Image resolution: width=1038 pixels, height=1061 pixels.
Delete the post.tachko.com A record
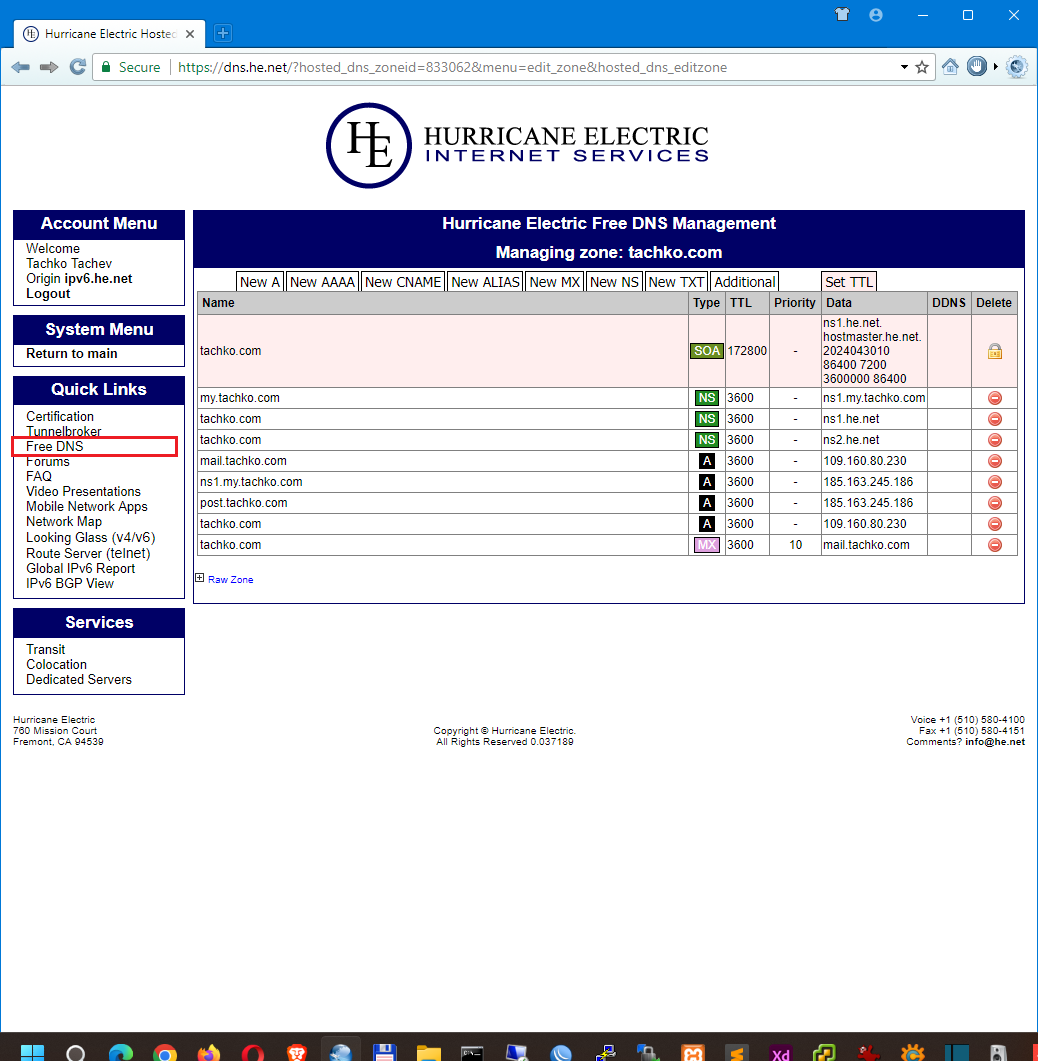tap(995, 503)
